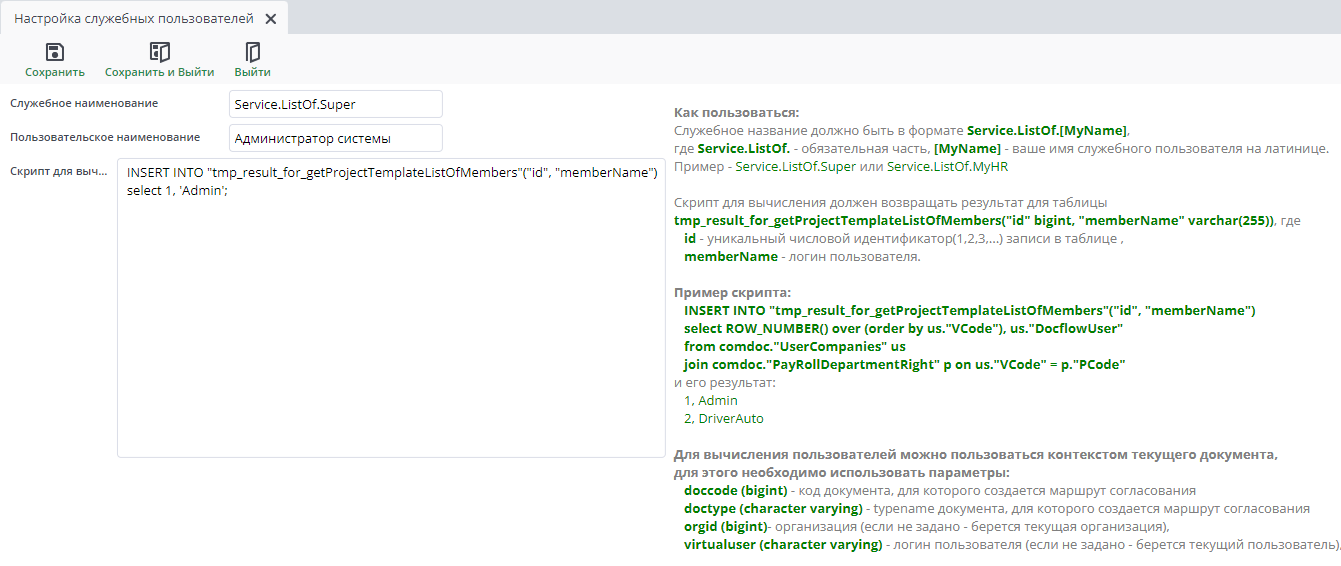Click the truncated 'Скрипт для выч...' label
Image resolution: width=1341 pixels, height=566 pixels.
pos(58,171)
